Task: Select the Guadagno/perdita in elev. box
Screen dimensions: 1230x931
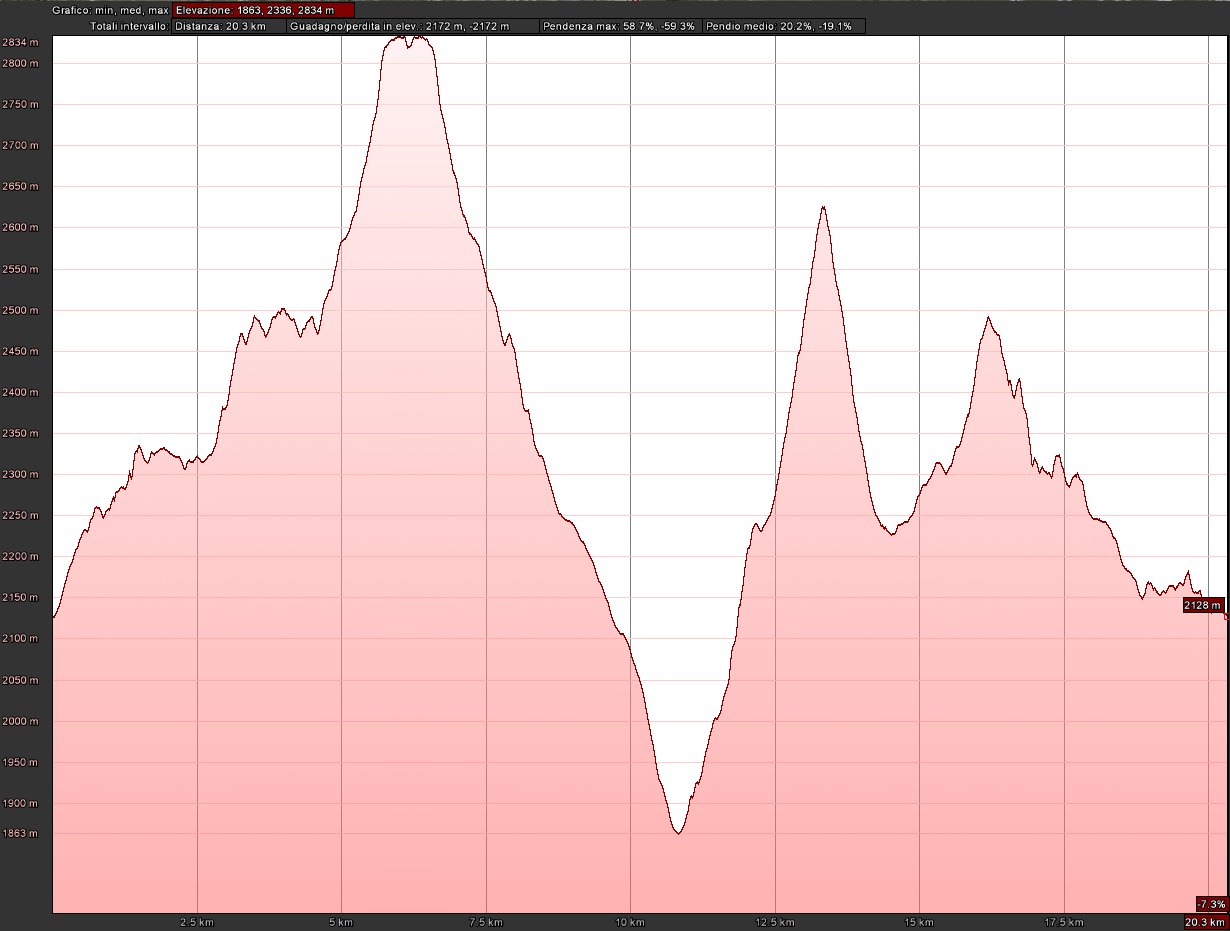Action: [412, 27]
